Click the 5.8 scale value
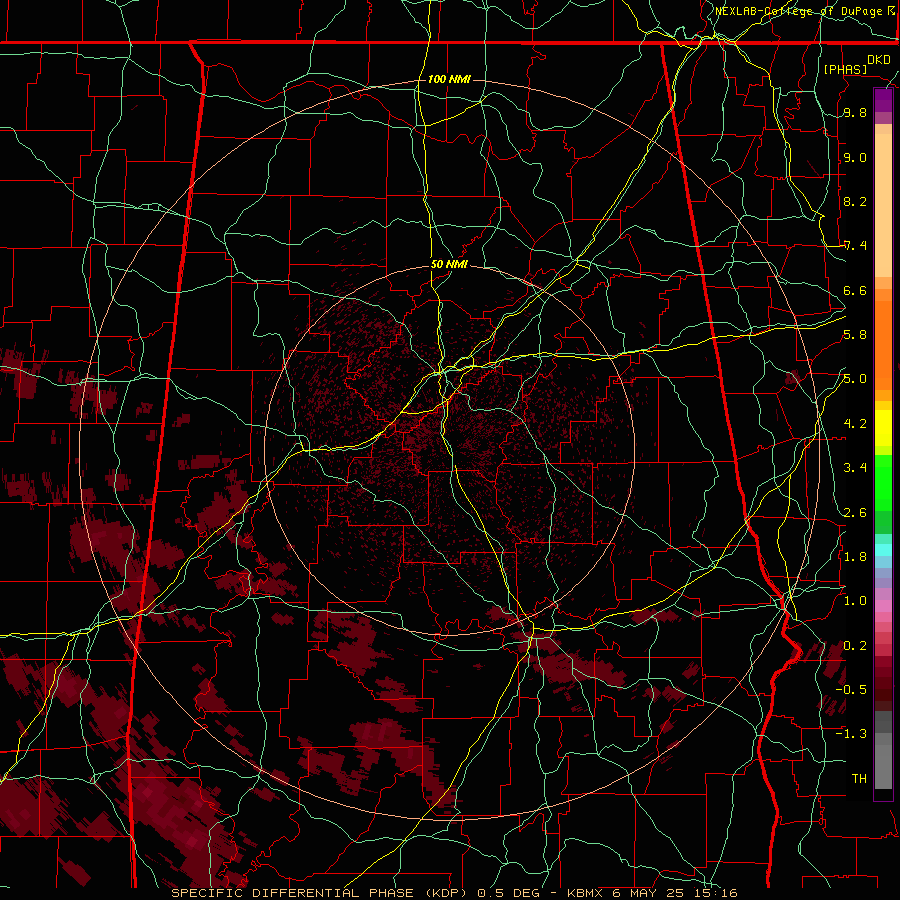900x900 pixels. click(x=855, y=335)
